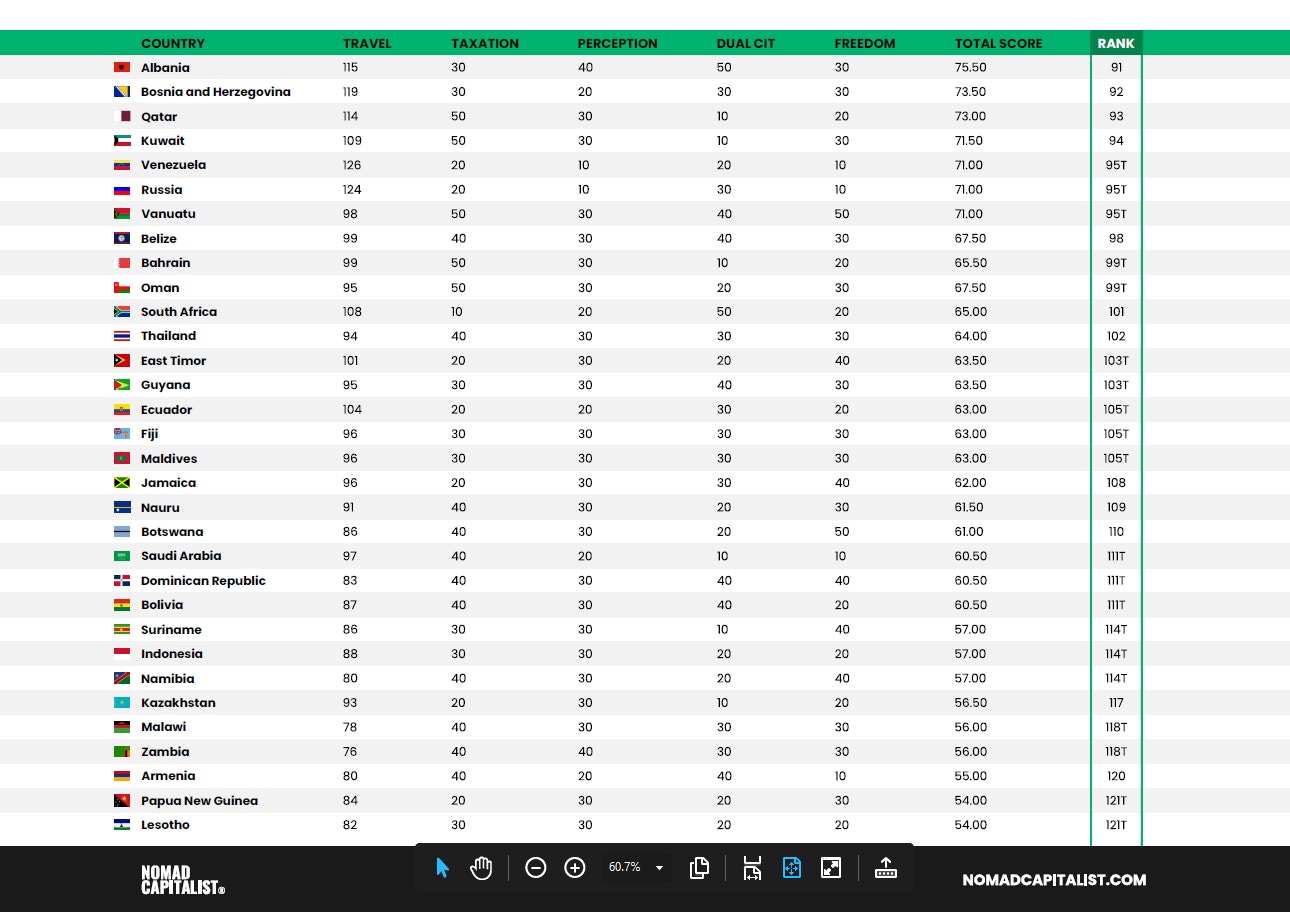Click the RANK column header
This screenshot has width=1290, height=912.
tap(1116, 43)
